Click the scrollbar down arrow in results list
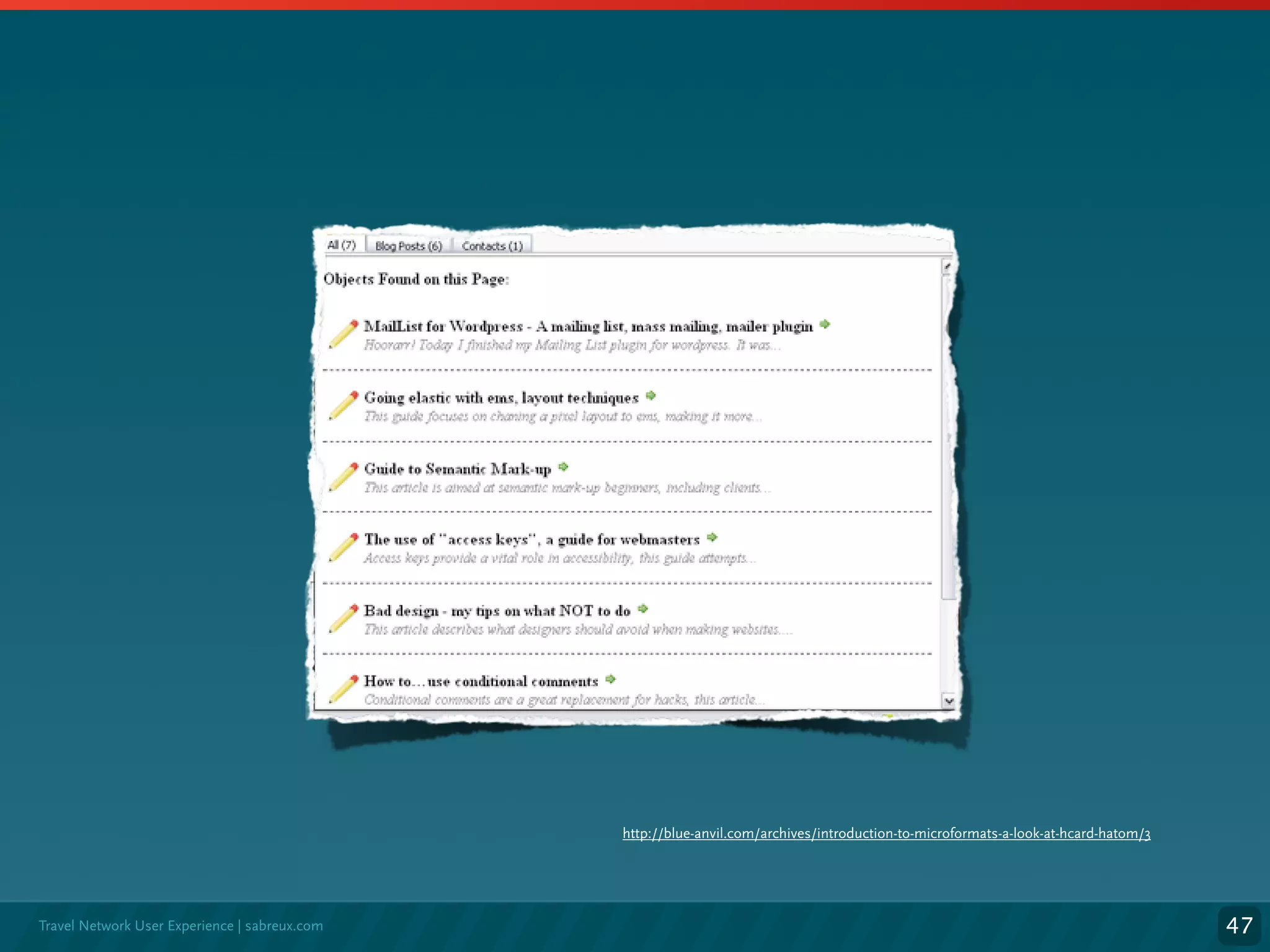Screen dimensions: 1270x952 coord(949,701)
